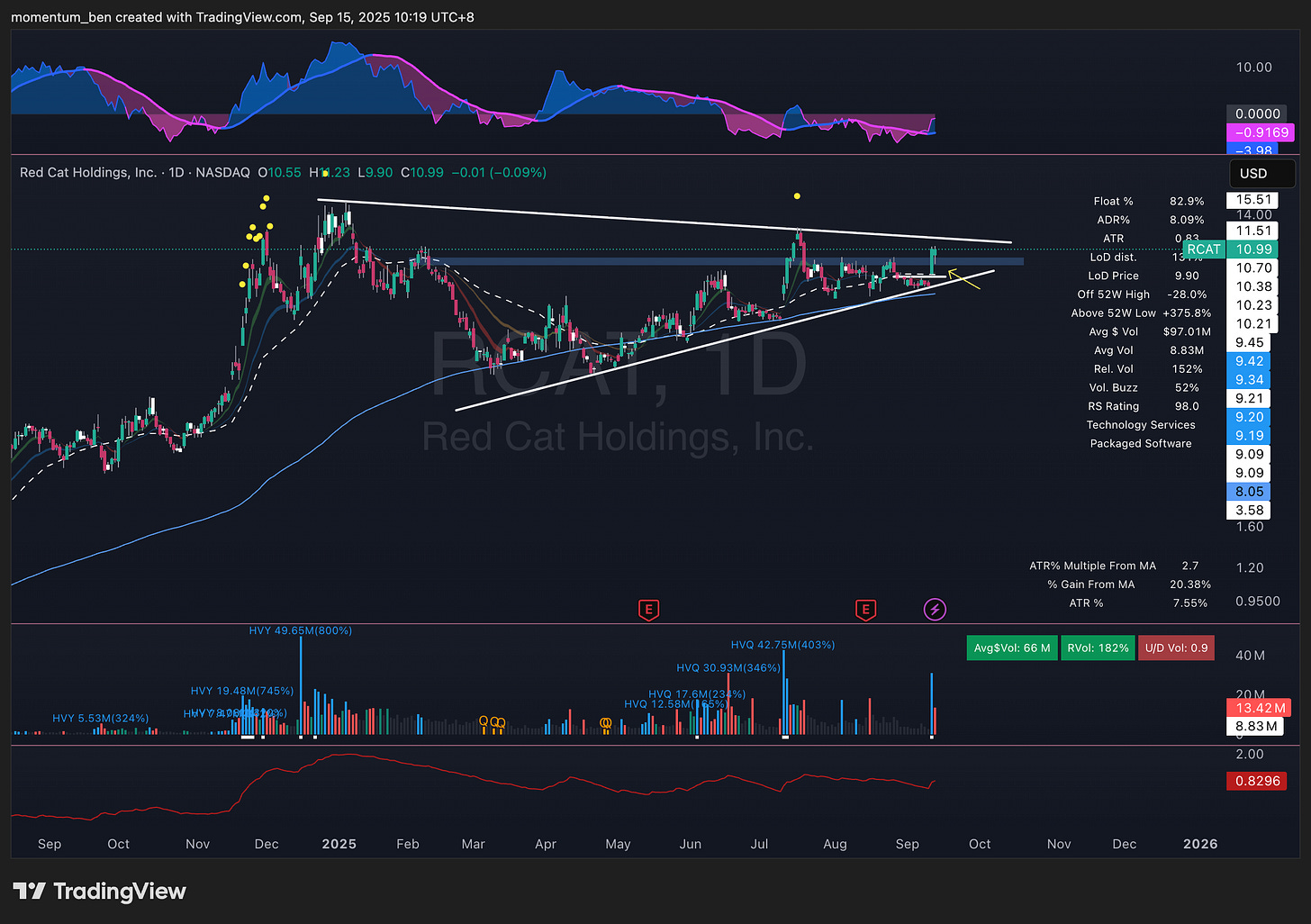Click the Mar label on time axis

click(x=474, y=844)
